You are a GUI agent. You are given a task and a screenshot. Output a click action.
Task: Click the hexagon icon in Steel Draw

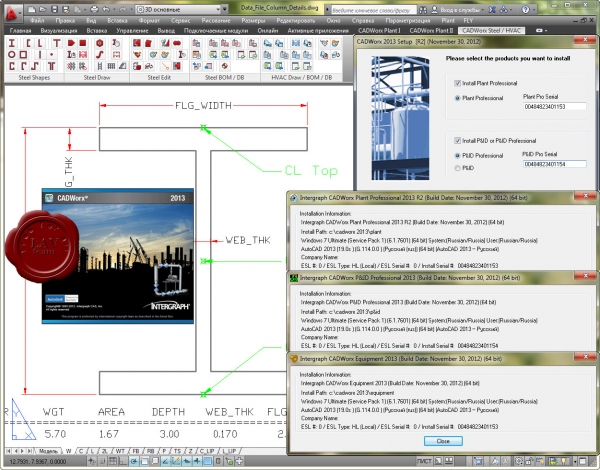[x=100, y=43]
